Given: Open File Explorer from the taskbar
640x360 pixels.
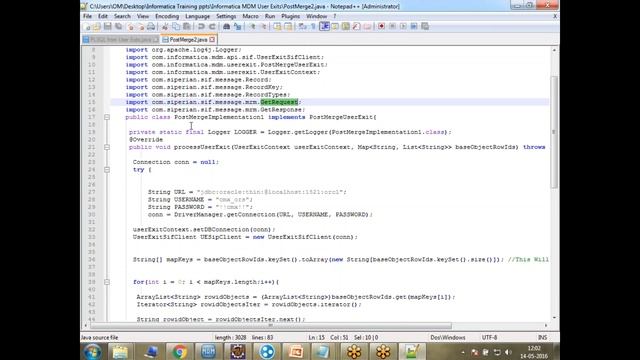Looking at the screenshot, I should click(x=120, y=351).
